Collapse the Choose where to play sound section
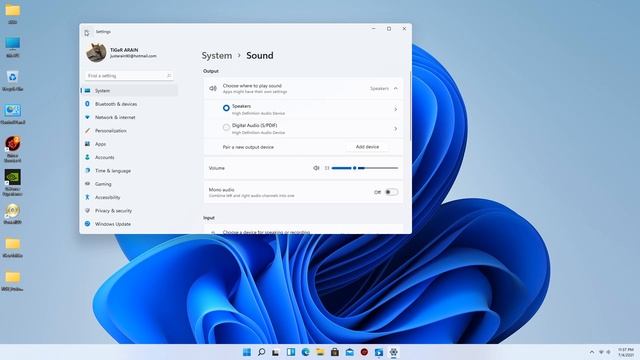Viewport: 640px width, 360px height. click(x=396, y=89)
